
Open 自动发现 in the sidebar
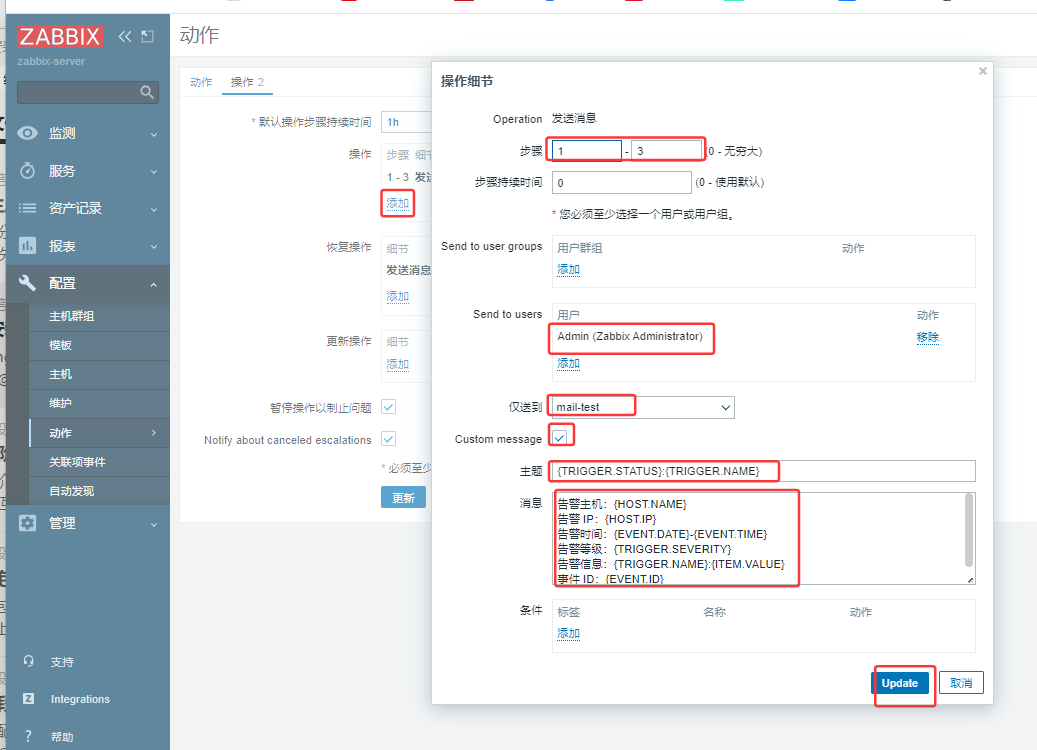click(71, 491)
